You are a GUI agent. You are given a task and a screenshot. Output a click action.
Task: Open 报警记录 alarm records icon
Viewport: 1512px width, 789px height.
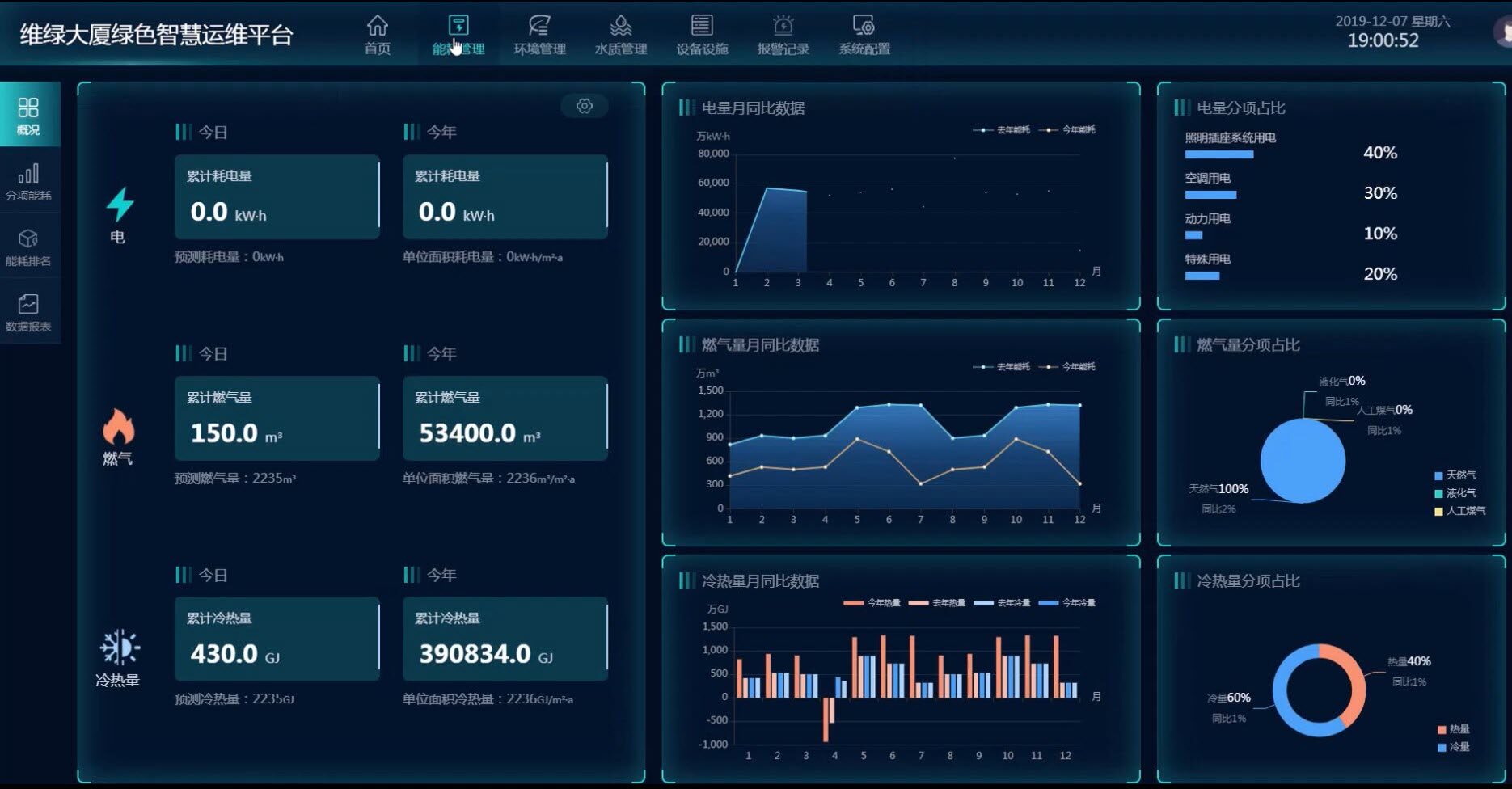(783, 26)
